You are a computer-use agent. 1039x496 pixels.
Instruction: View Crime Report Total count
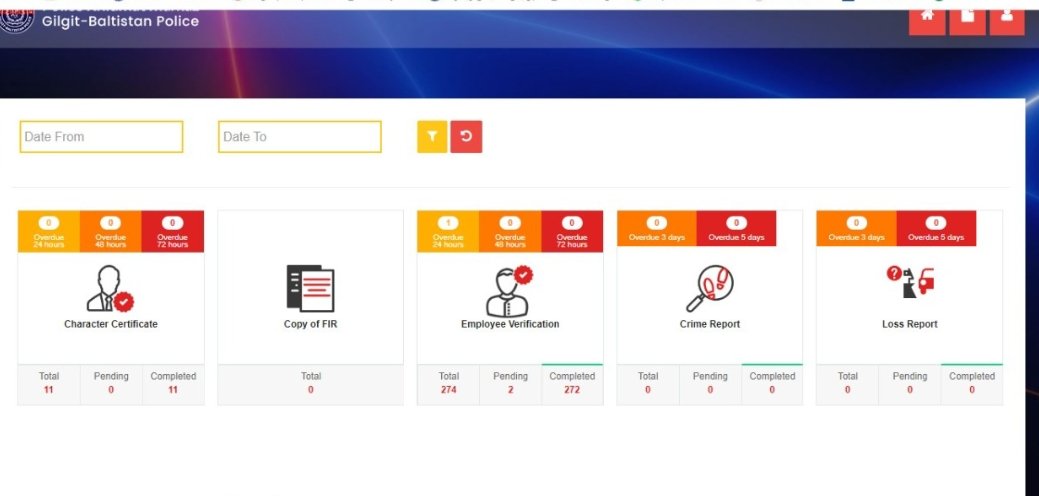pos(648,384)
